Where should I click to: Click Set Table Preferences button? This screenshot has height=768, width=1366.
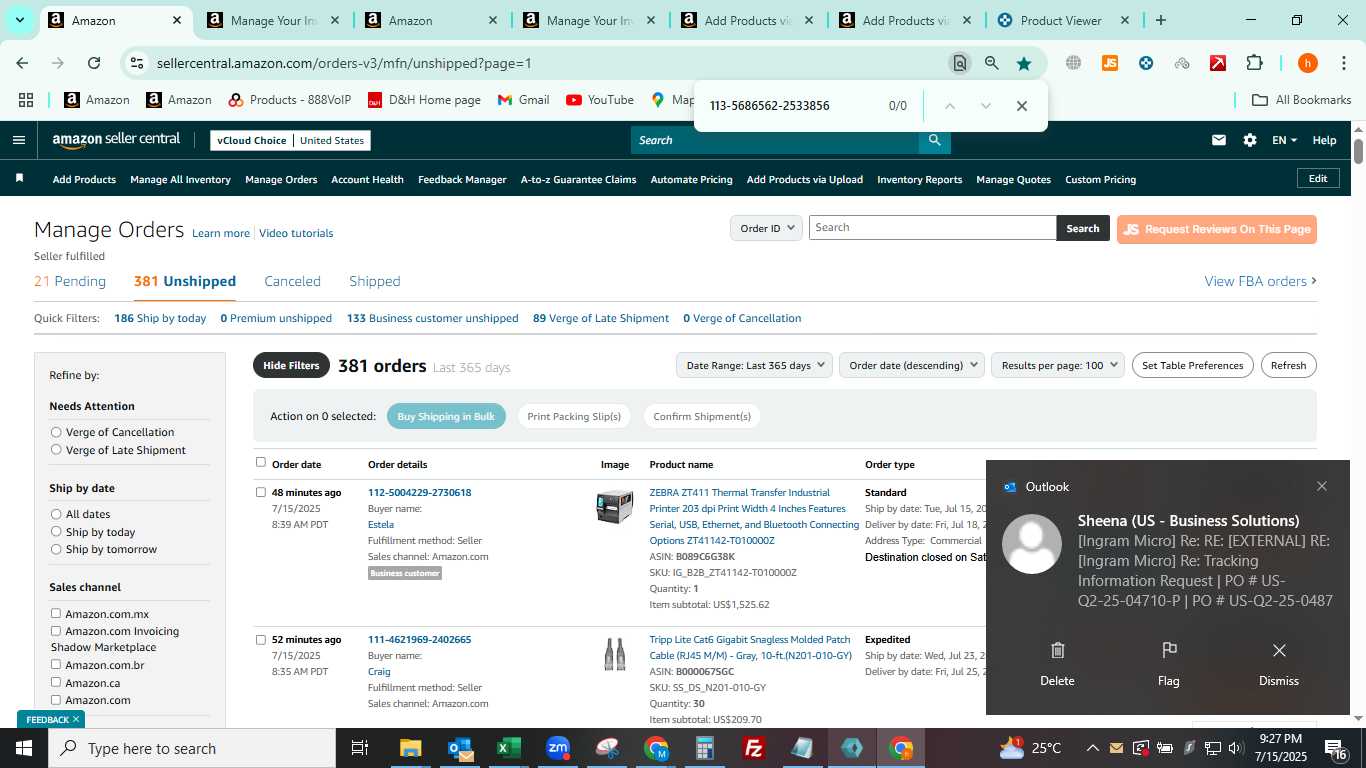pos(1192,365)
